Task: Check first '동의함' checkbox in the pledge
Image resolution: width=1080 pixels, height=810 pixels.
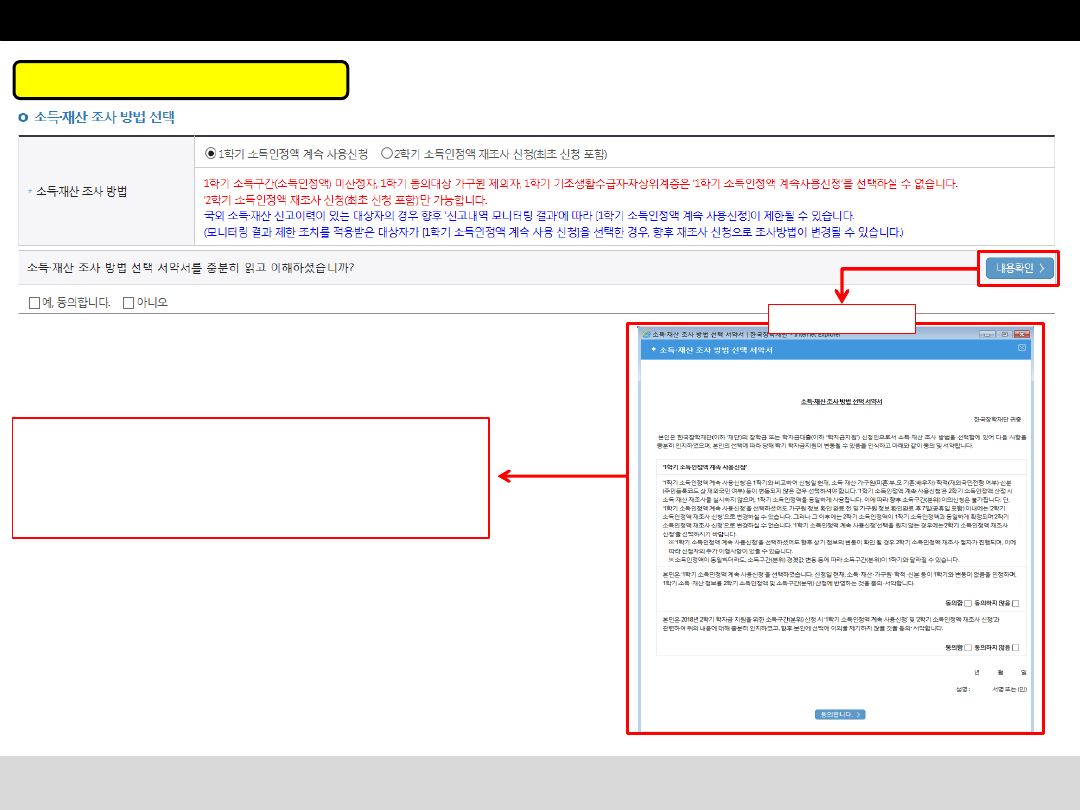Action: point(968,603)
